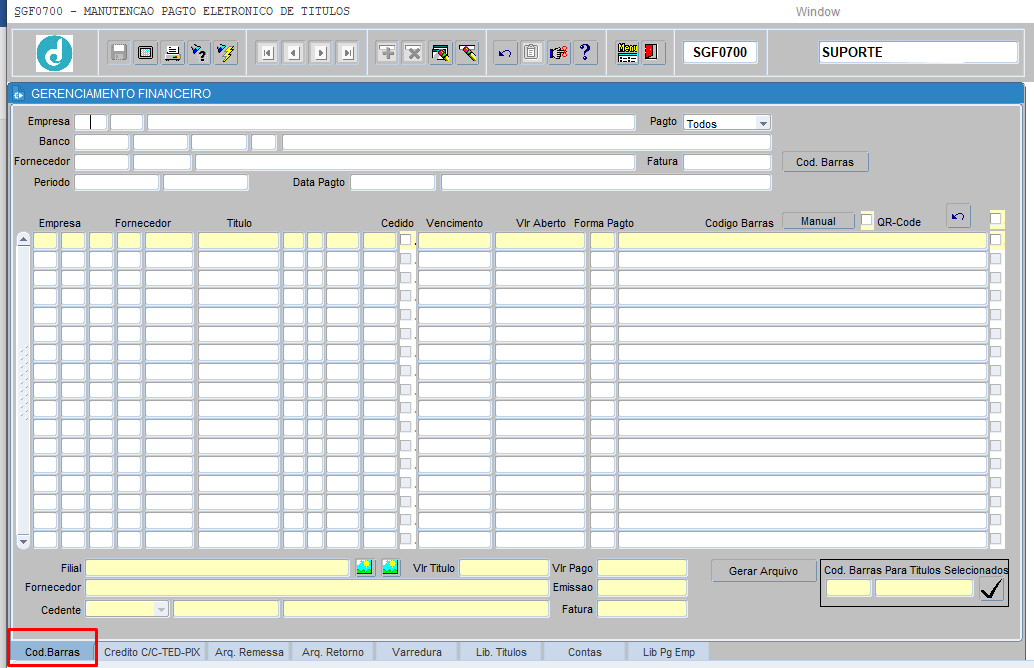
Task: Go to last record navigation icon
Action: (347, 53)
